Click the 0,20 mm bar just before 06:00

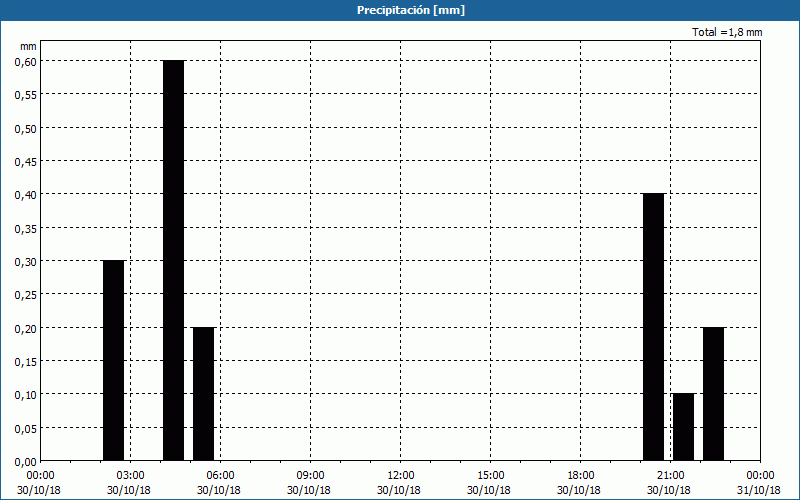204,394
